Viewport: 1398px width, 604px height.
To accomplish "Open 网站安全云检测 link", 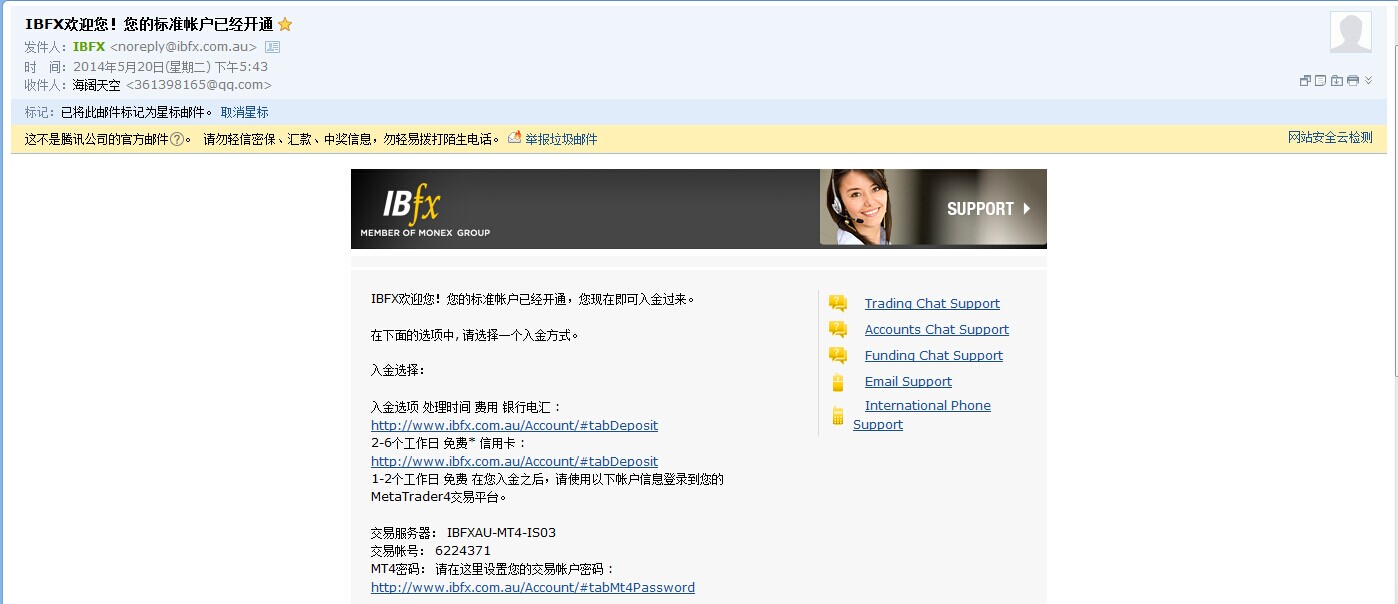I will tap(1330, 138).
